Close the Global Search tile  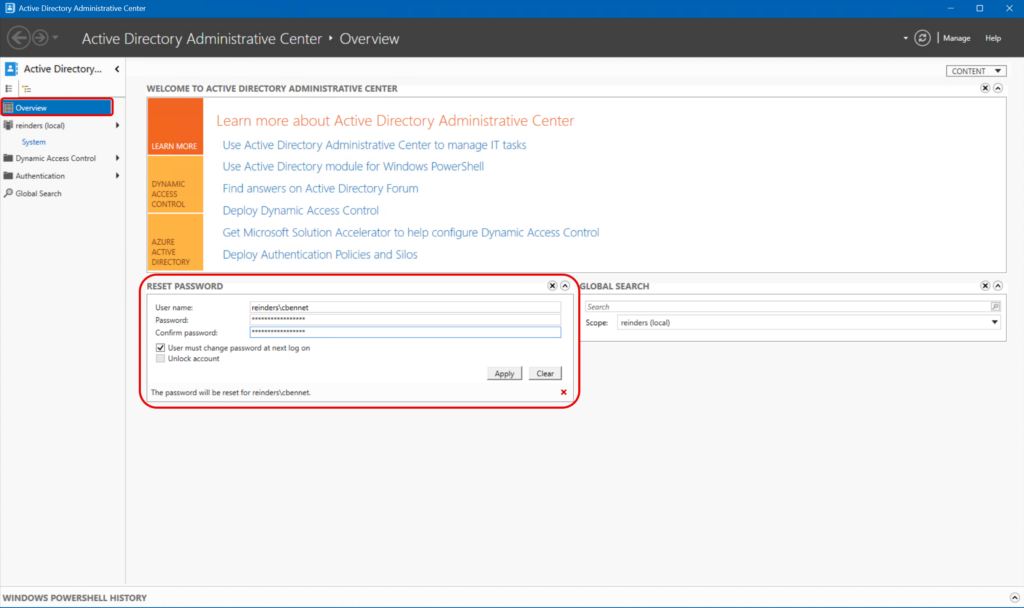pos(985,286)
